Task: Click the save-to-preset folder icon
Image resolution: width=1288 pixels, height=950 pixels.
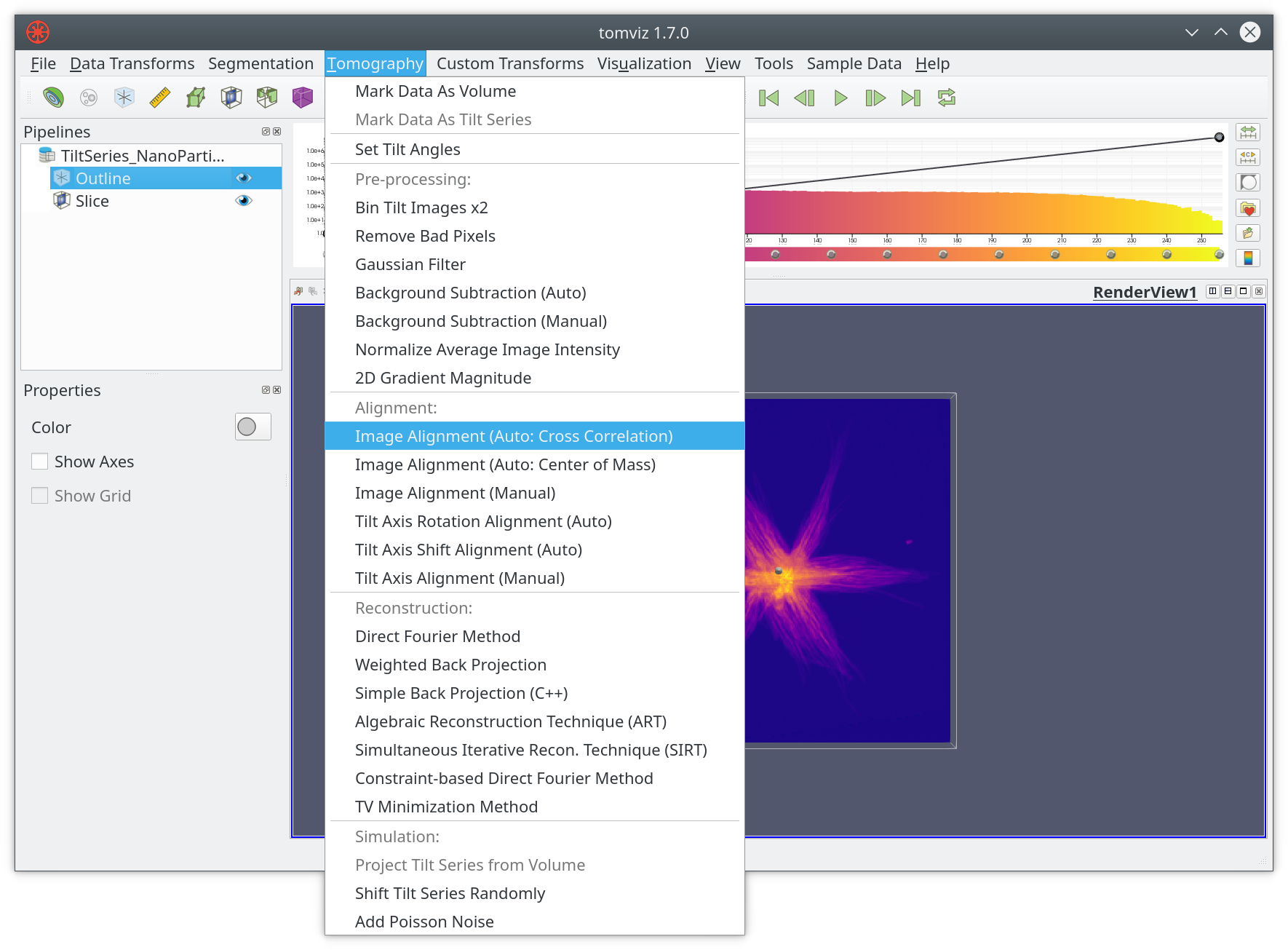Action: coord(1248,233)
